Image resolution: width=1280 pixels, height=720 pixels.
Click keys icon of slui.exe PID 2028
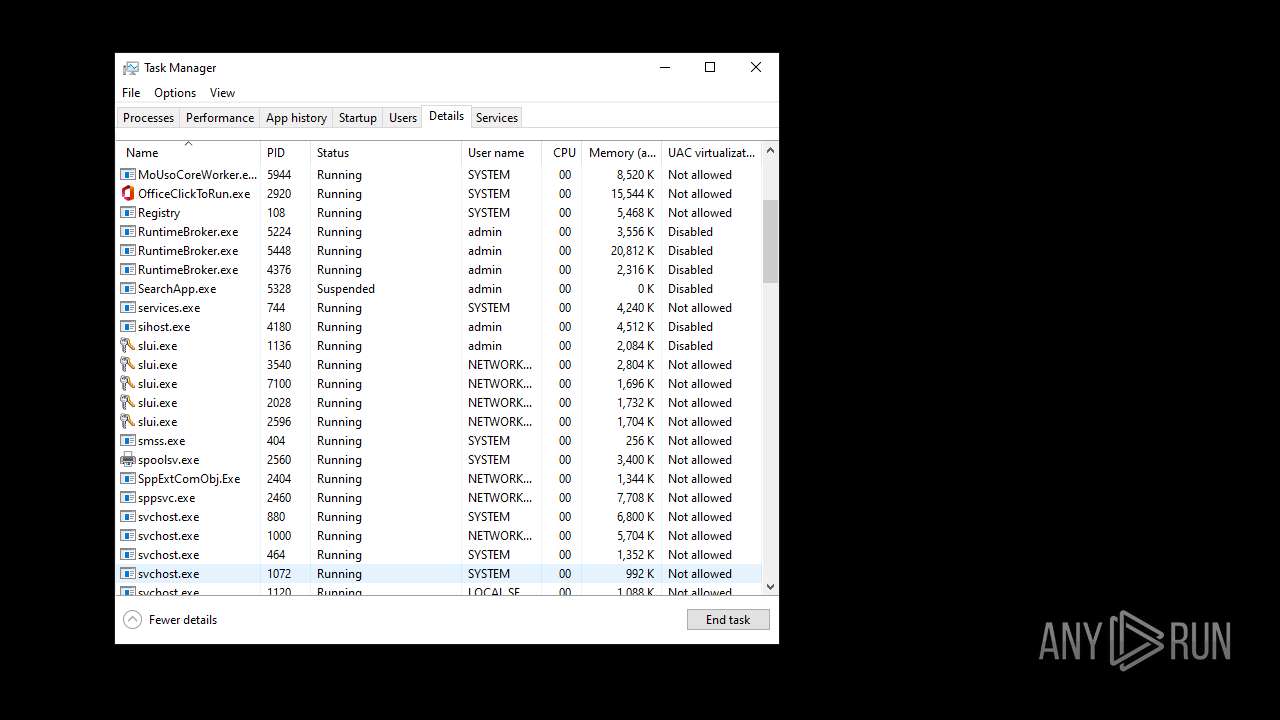[x=128, y=403]
